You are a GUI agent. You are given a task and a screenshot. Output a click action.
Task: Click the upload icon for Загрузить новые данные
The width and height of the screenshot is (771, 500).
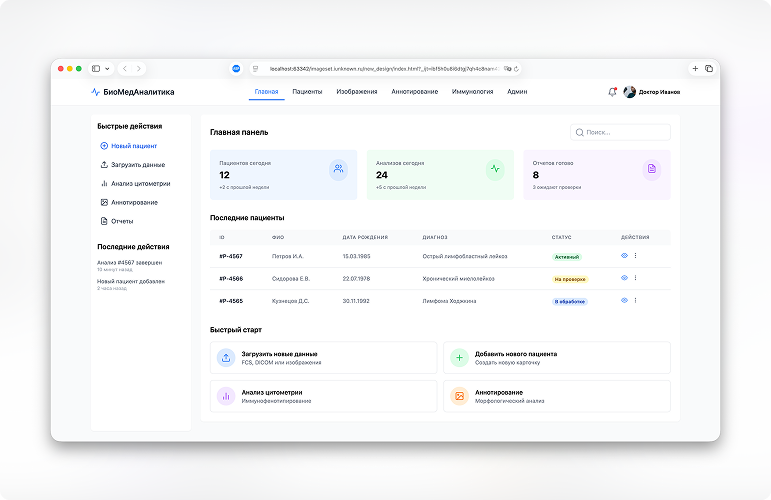pos(226,357)
